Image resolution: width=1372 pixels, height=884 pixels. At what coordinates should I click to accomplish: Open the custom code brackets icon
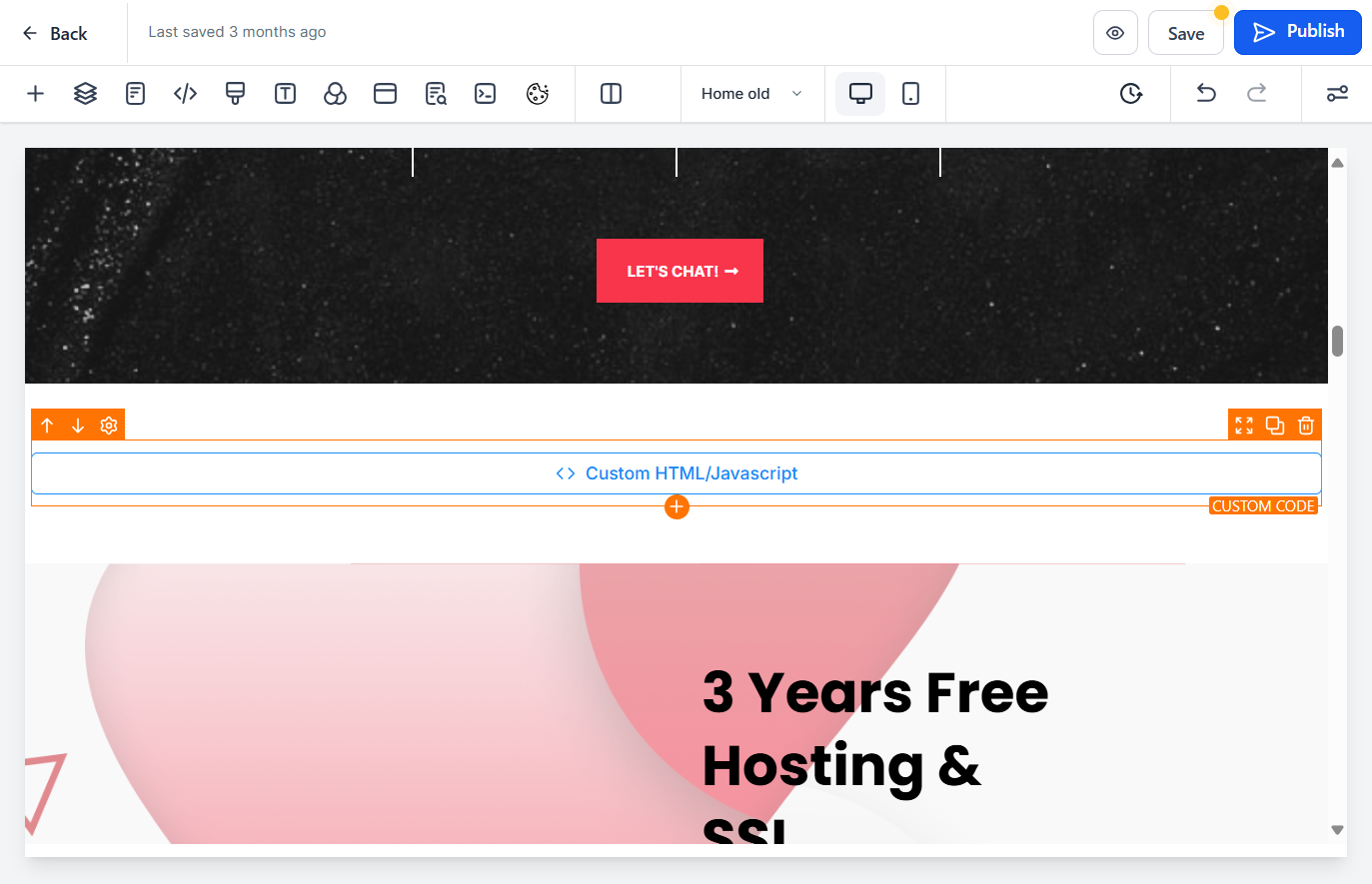tap(185, 94)
